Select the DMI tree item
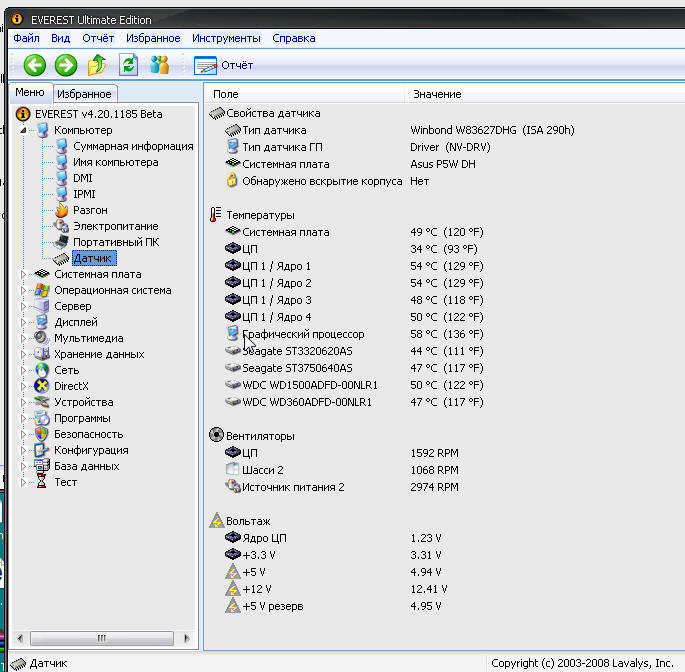The width and height of the screenshot is (685, 672). [x=83, y=178]
